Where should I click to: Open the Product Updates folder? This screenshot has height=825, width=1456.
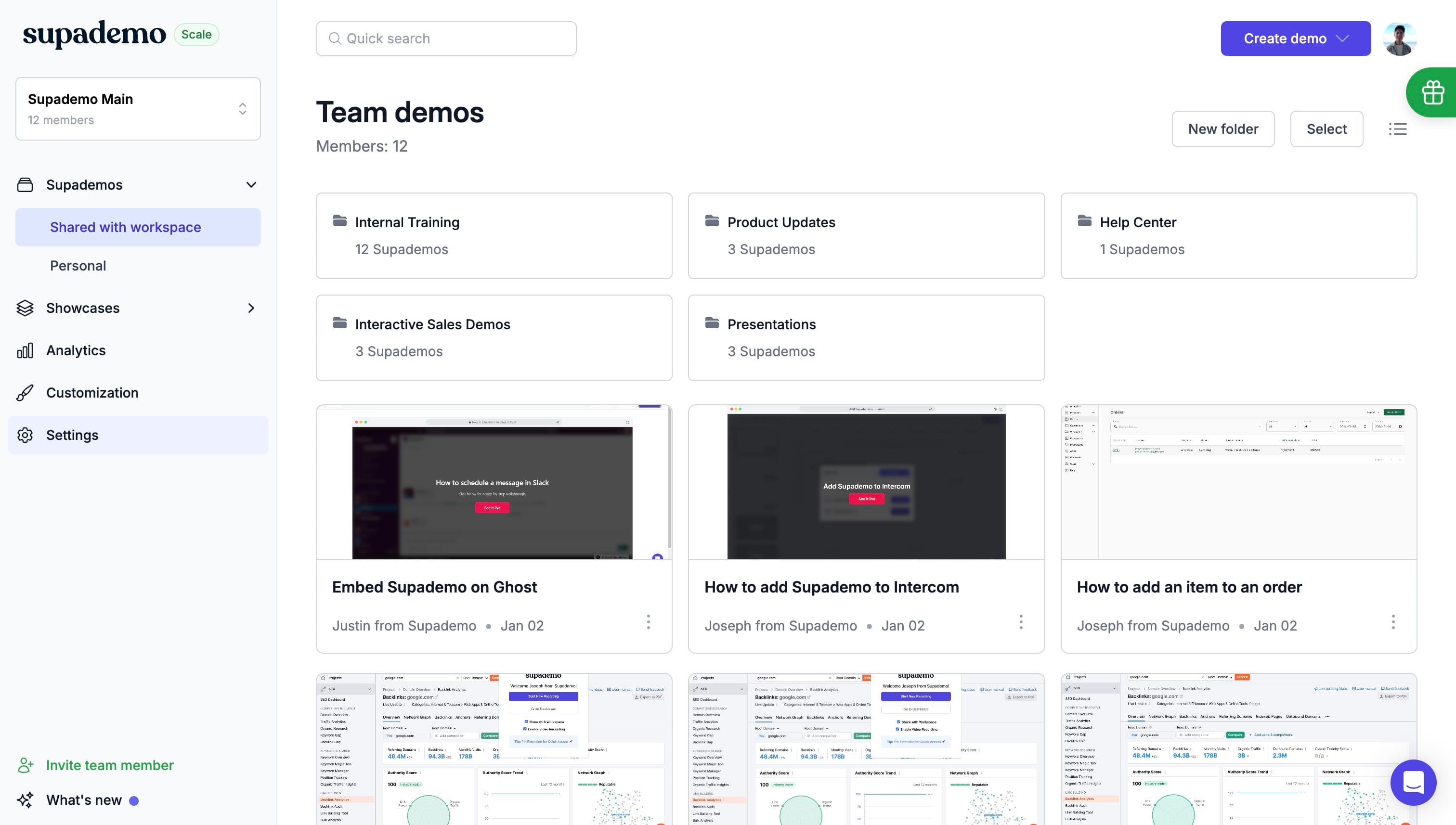[x=866, y=236]
